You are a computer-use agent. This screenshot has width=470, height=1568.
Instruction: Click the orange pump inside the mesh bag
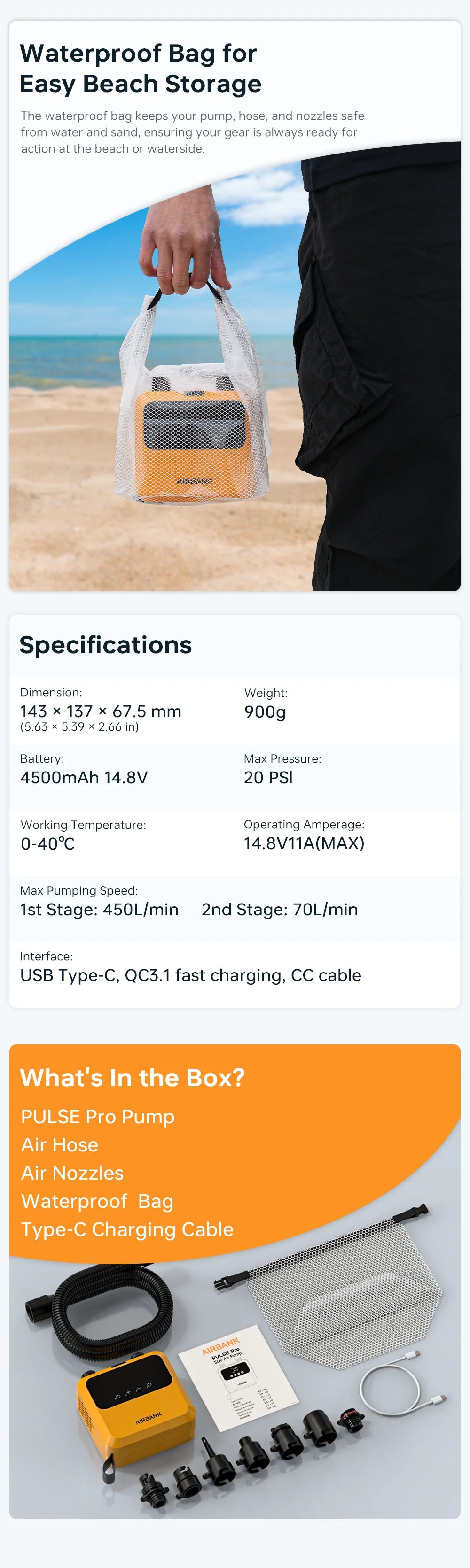[x=190, y=442]
